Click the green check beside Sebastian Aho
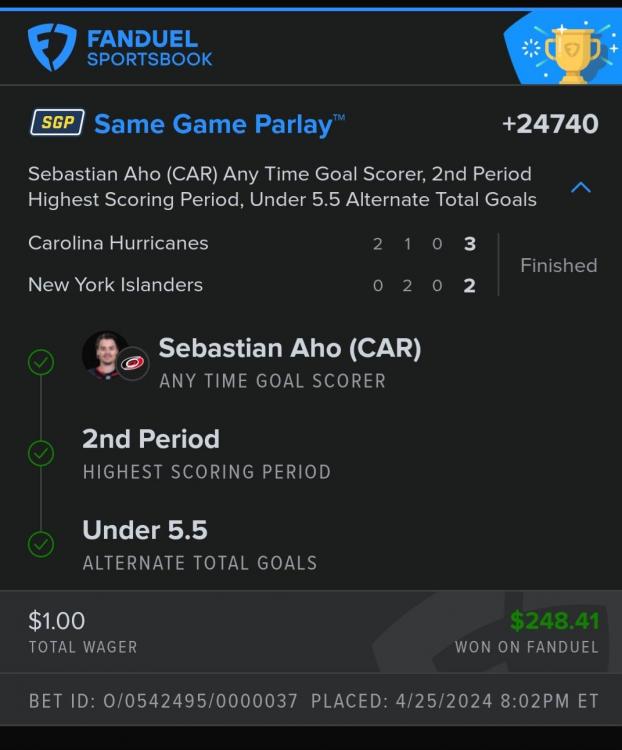This screenshot has height=750, width=622. (x=41, y=362)
